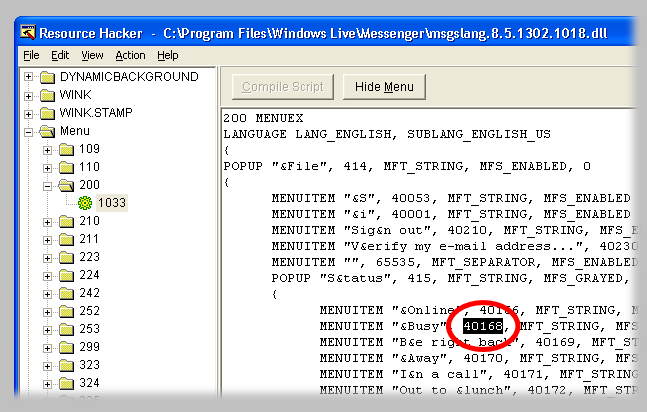
Task: Collapse the 200 node
Action: (x=47, y=187)
